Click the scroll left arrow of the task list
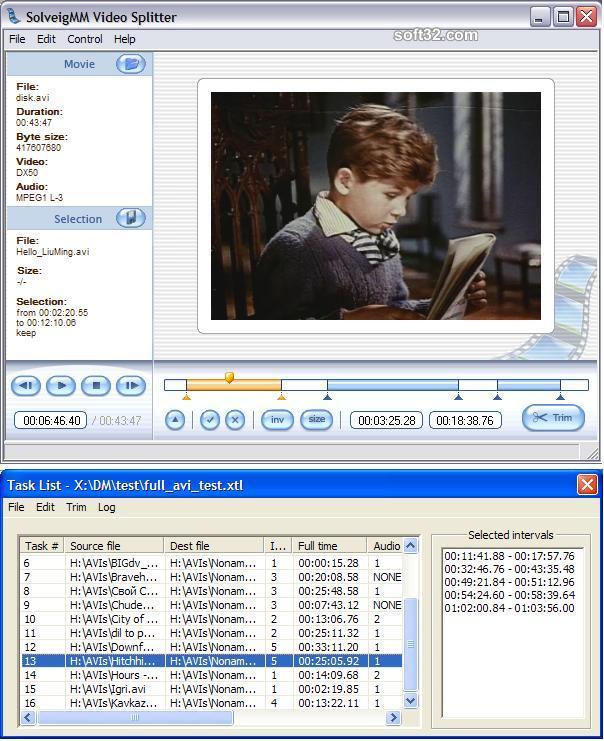The height and width of the screenshot is (741, 604). coord(28,717)
